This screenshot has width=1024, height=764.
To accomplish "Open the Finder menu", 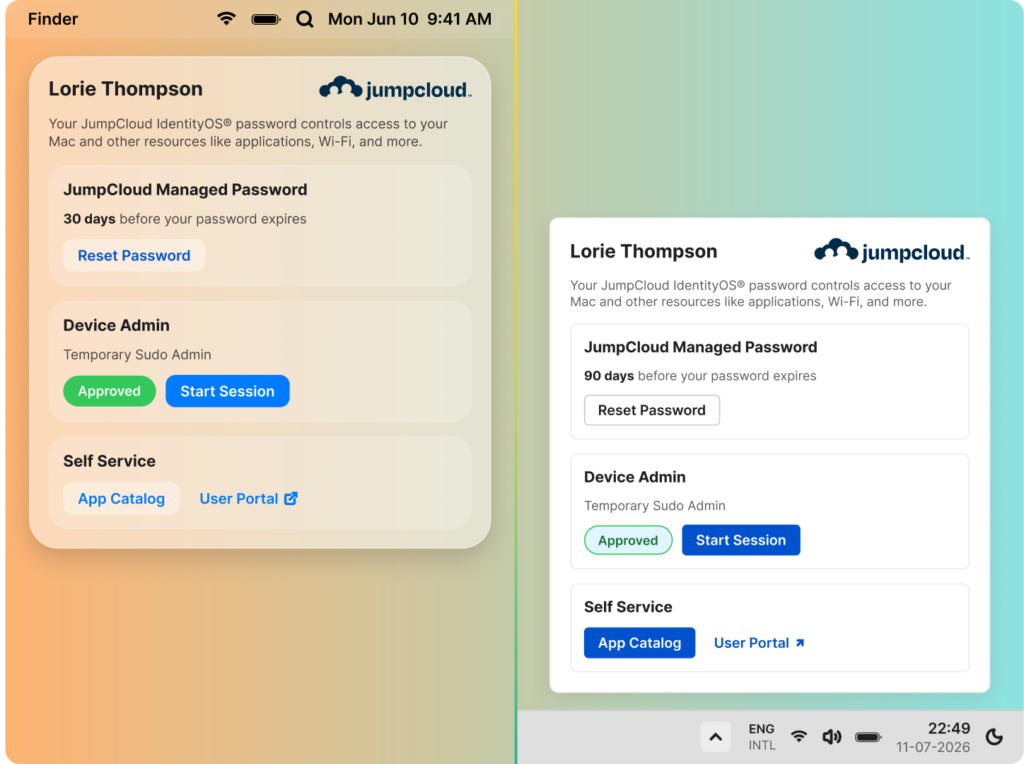I will (53, 19).
